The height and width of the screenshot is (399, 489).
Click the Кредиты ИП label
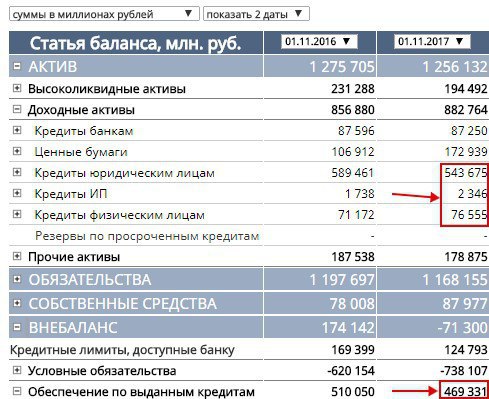tap(71, 194)
